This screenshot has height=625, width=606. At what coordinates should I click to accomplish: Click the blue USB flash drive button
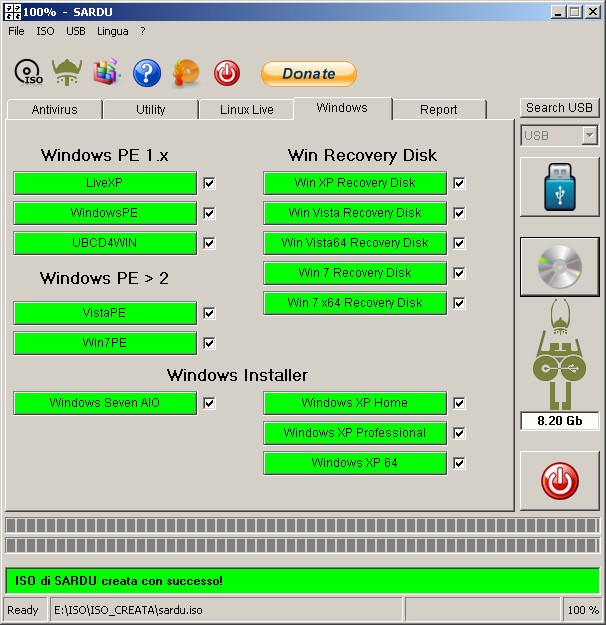coord(560,187)
